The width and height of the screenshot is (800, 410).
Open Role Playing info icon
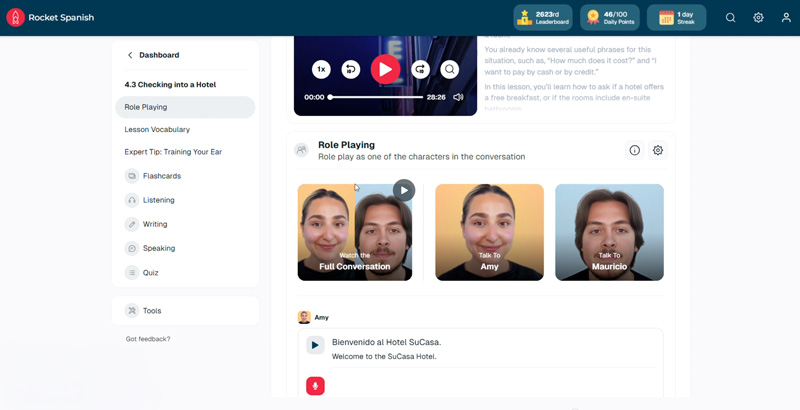tap(634, 150)
